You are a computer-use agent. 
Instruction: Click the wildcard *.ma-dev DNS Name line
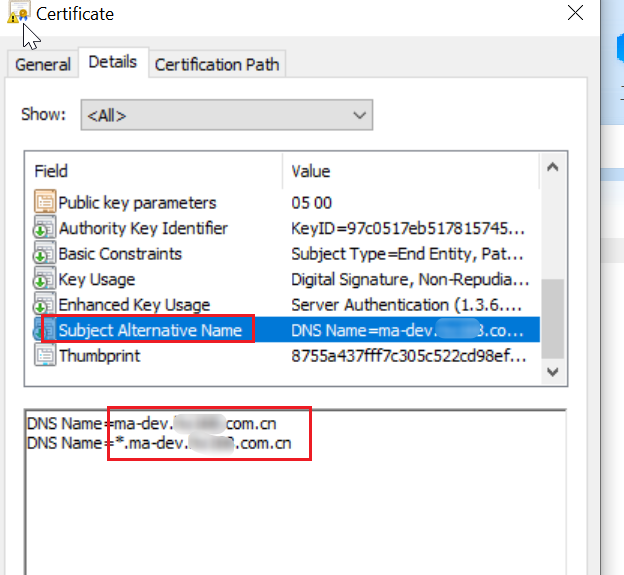(x=159, y=443)
